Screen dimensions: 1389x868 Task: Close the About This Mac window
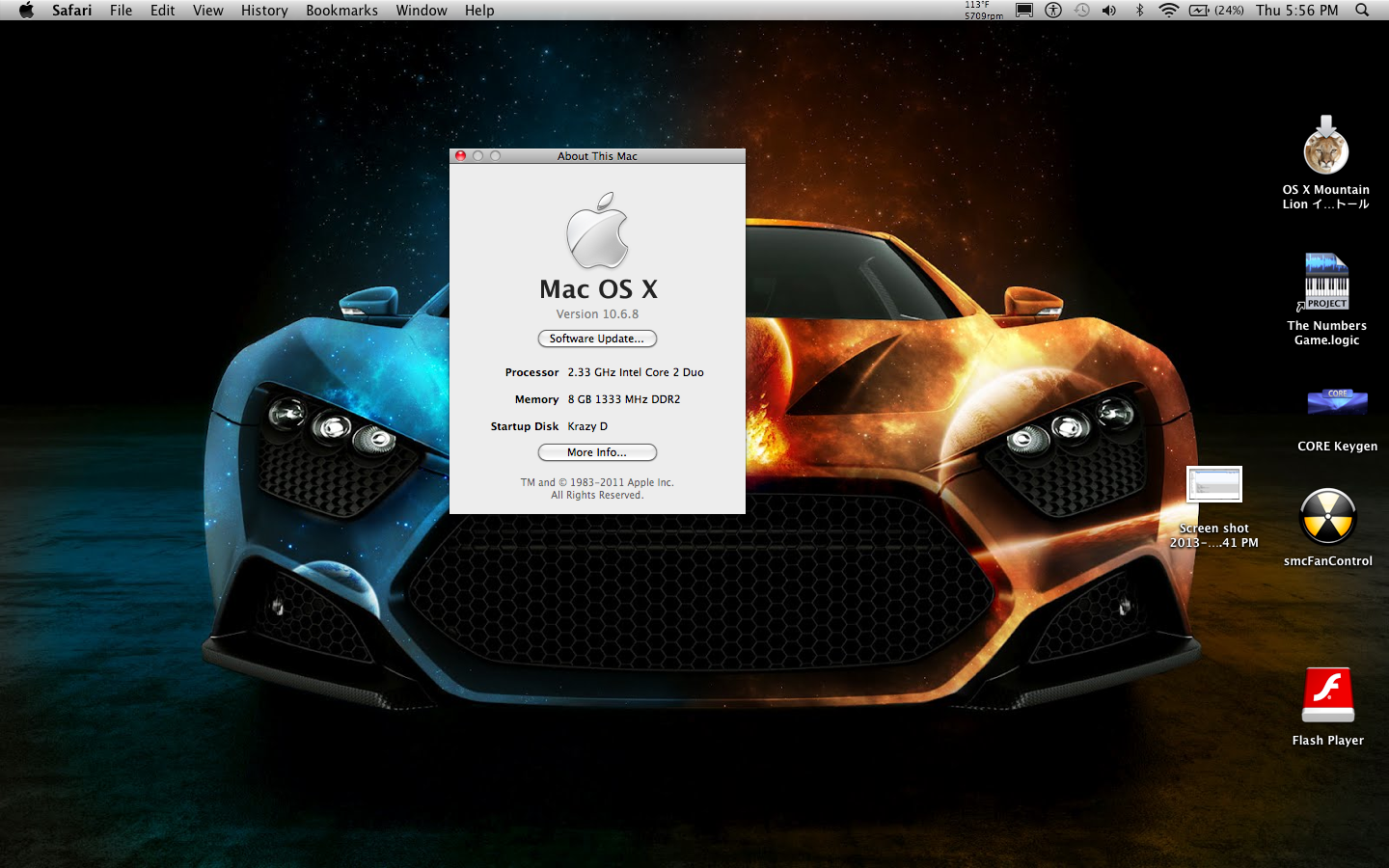(x=460, y=156)
